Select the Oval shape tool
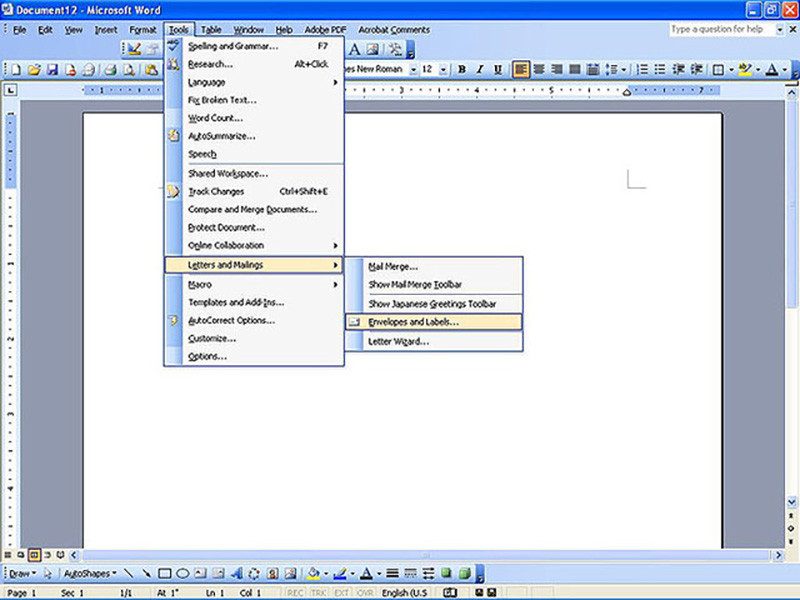 (x=183, y=573)
